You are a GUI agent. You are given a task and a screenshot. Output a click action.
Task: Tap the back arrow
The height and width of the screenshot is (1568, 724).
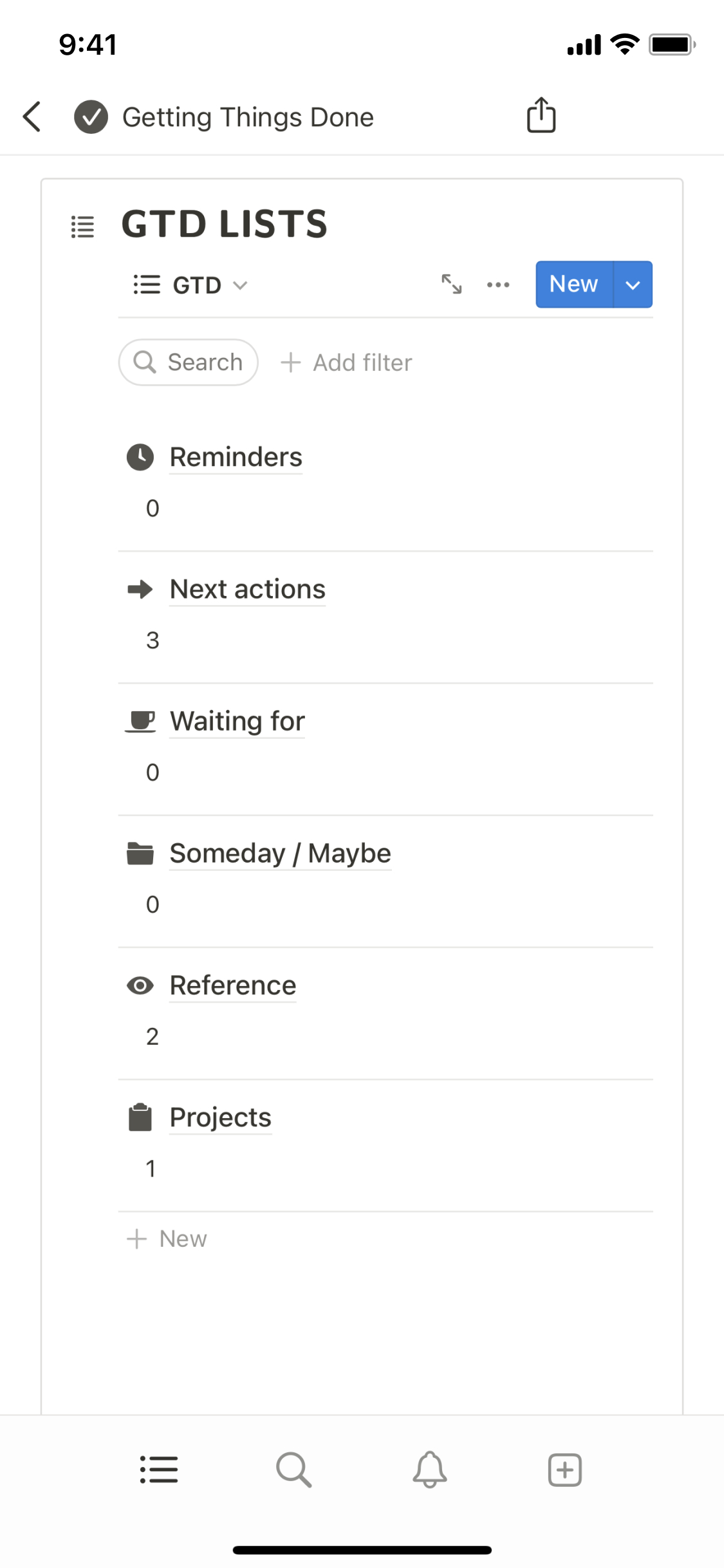(x=32, y=117)
